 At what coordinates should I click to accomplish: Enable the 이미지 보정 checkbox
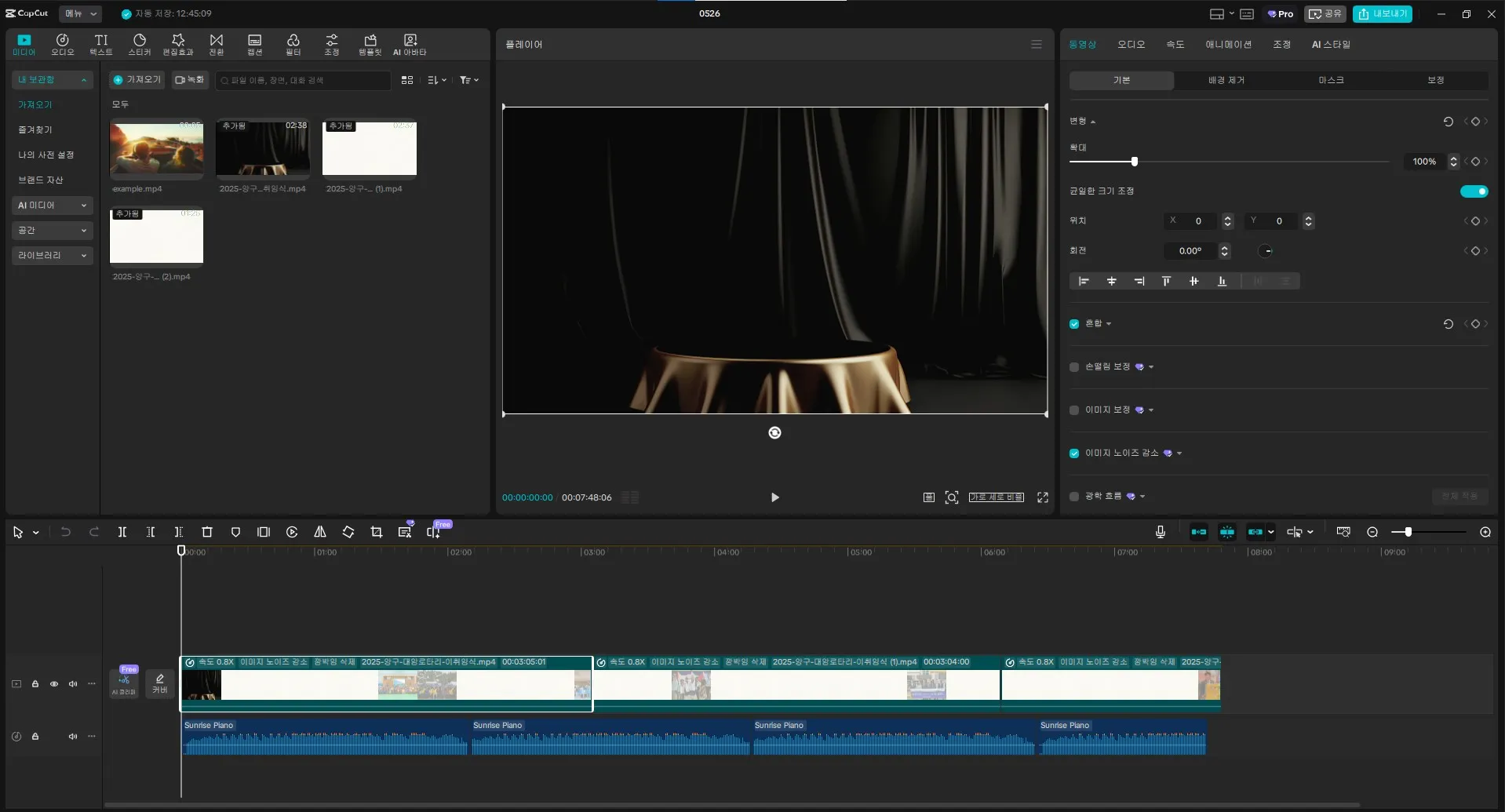tap(1074, 410)
